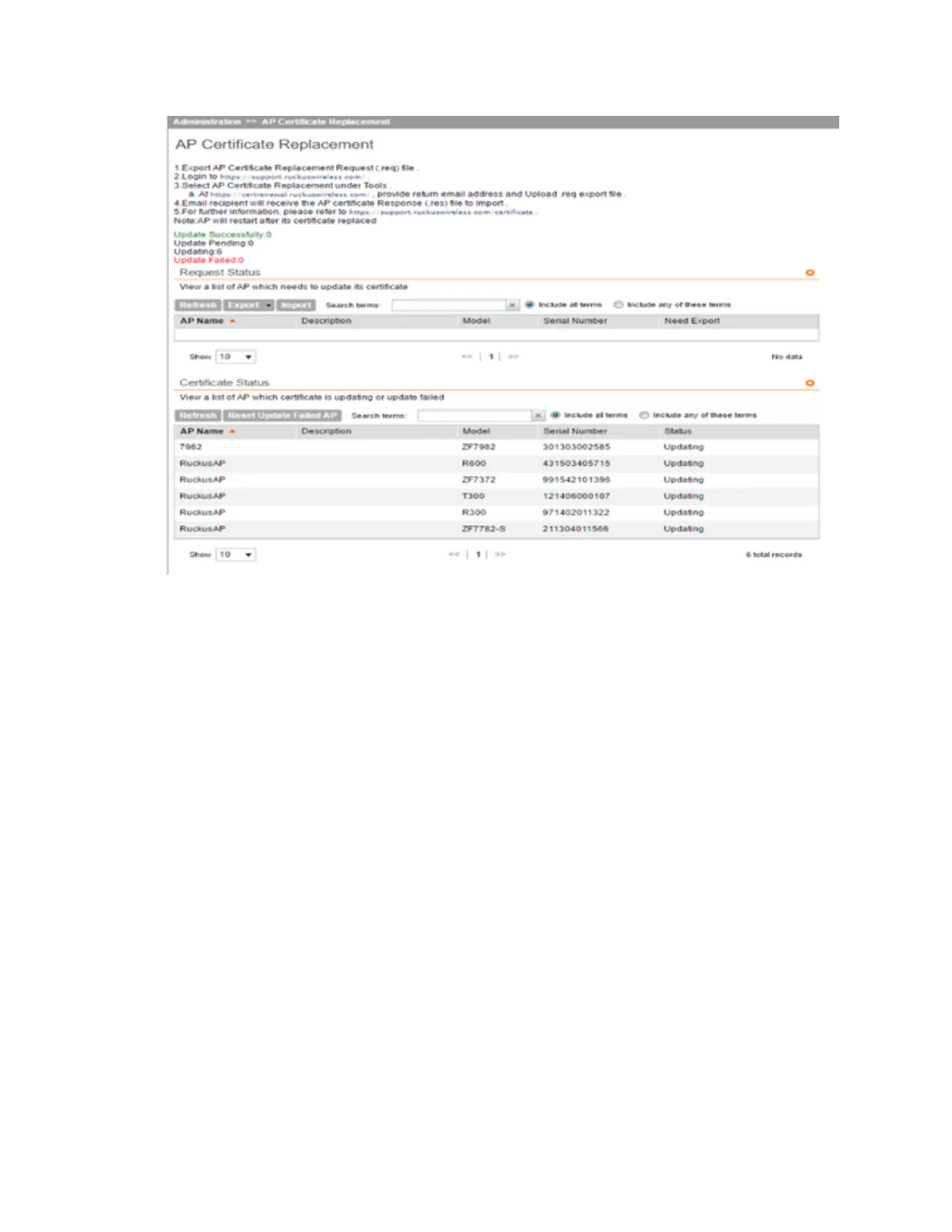Collapse the Certificate Status section using the orange icon
Image resolution: width=952 pixels, height=1232 pixels.
[810, 383]
